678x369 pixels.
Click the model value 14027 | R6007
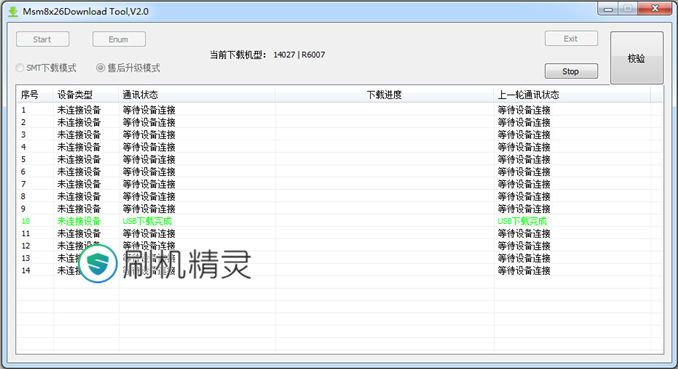(x=299, y=55)
